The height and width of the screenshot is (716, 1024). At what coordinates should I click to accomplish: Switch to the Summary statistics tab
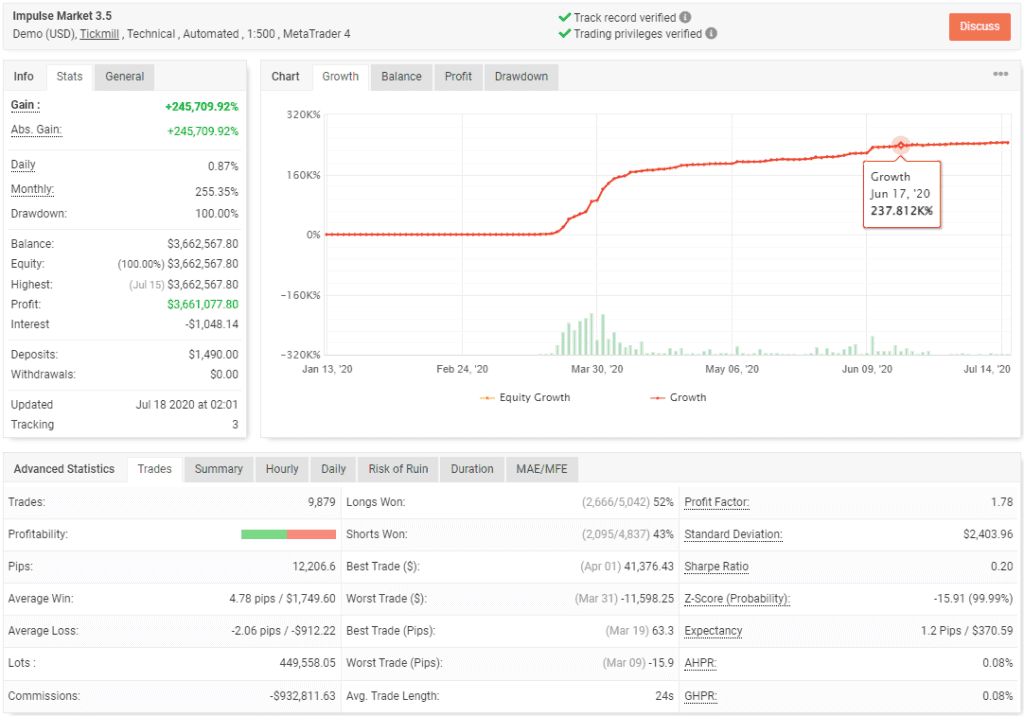pos(218,468)
